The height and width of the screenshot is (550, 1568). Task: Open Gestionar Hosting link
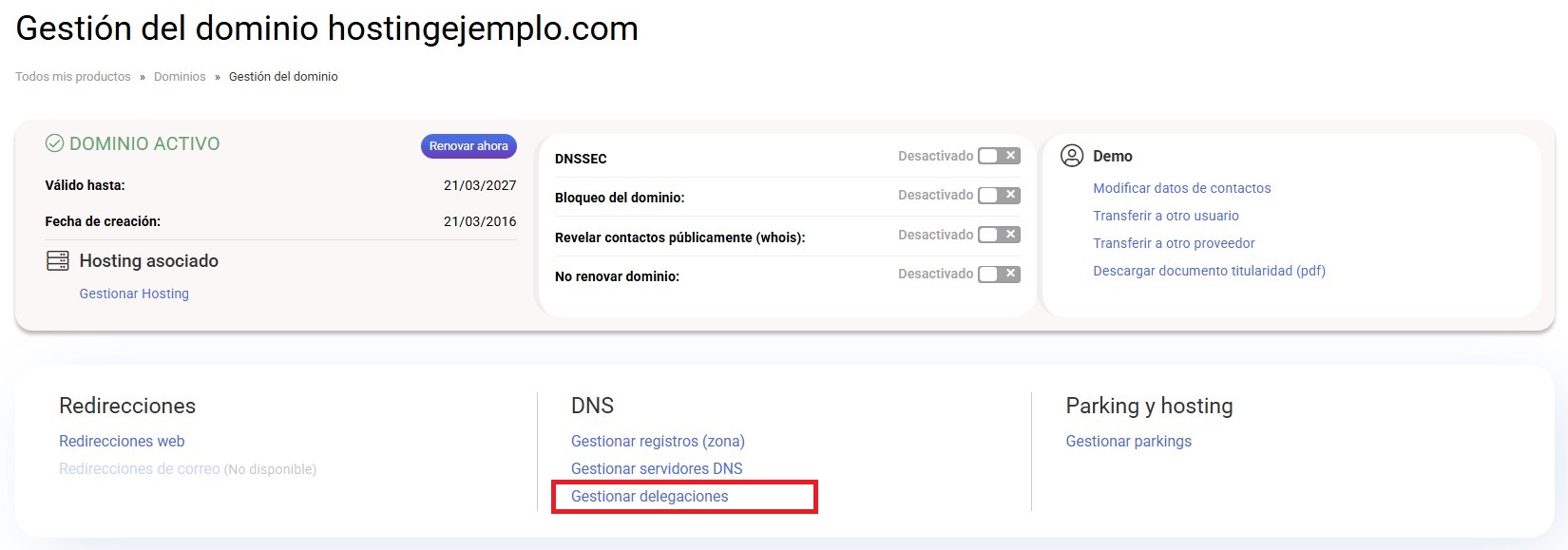[x=134, y=294]
